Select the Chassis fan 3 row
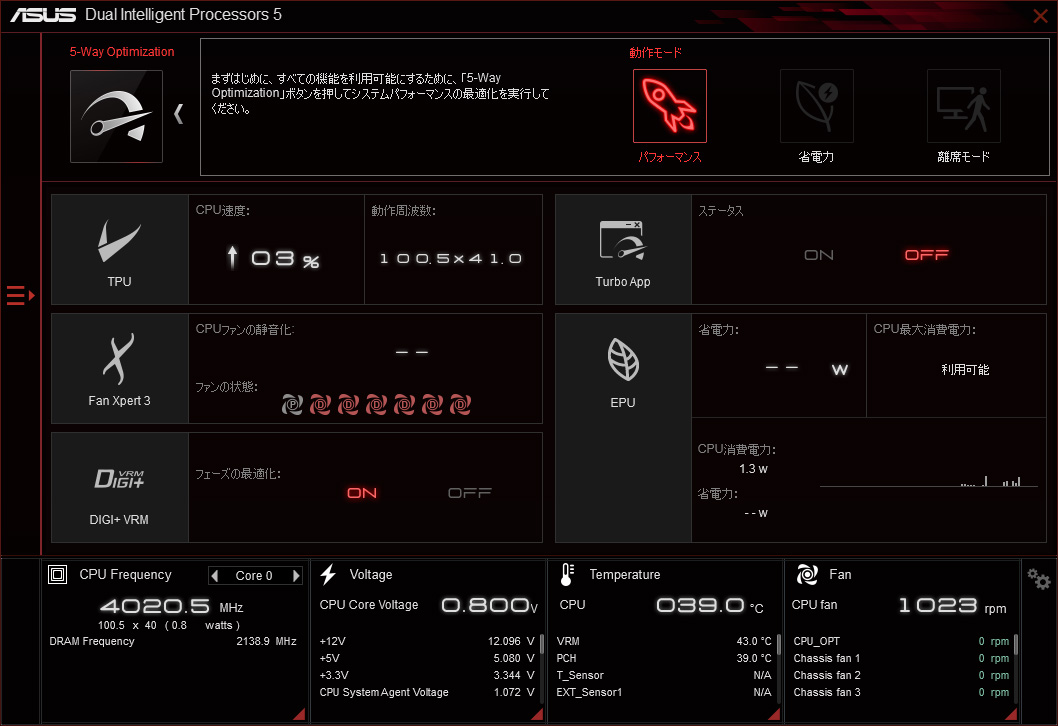 click(901, 692)
